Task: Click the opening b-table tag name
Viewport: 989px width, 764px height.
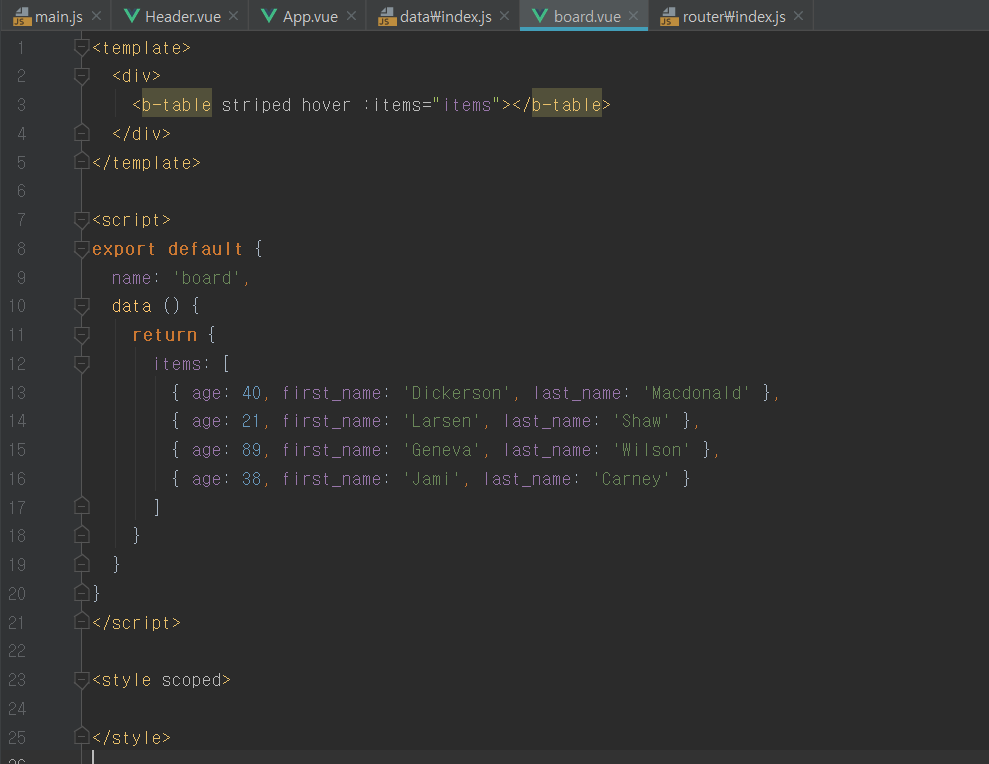Action: [177, 105]
